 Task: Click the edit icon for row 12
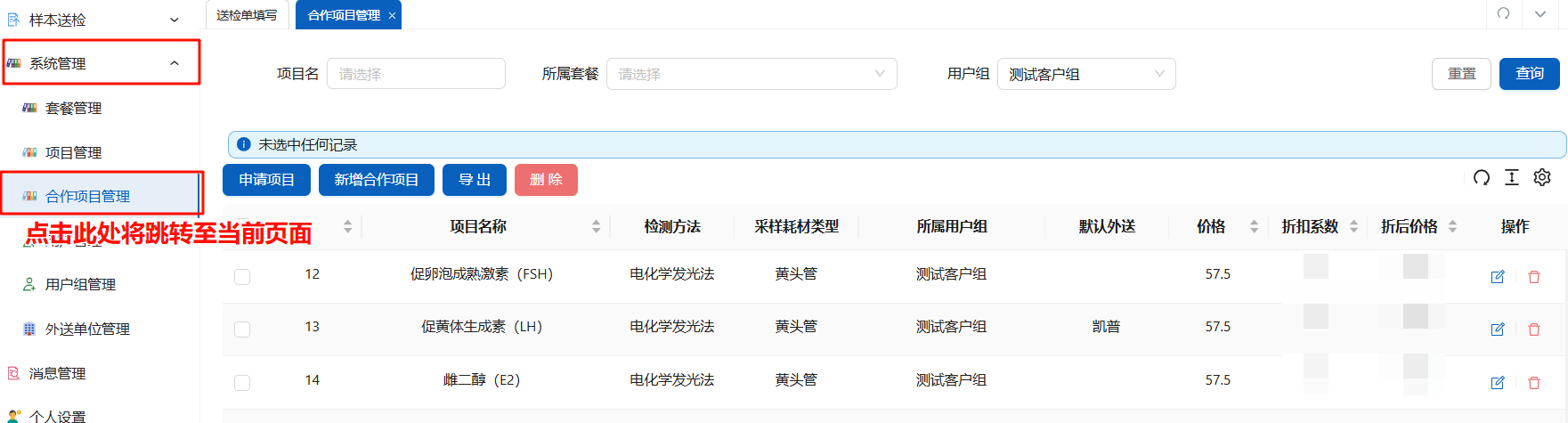[x=1497, y=277]
